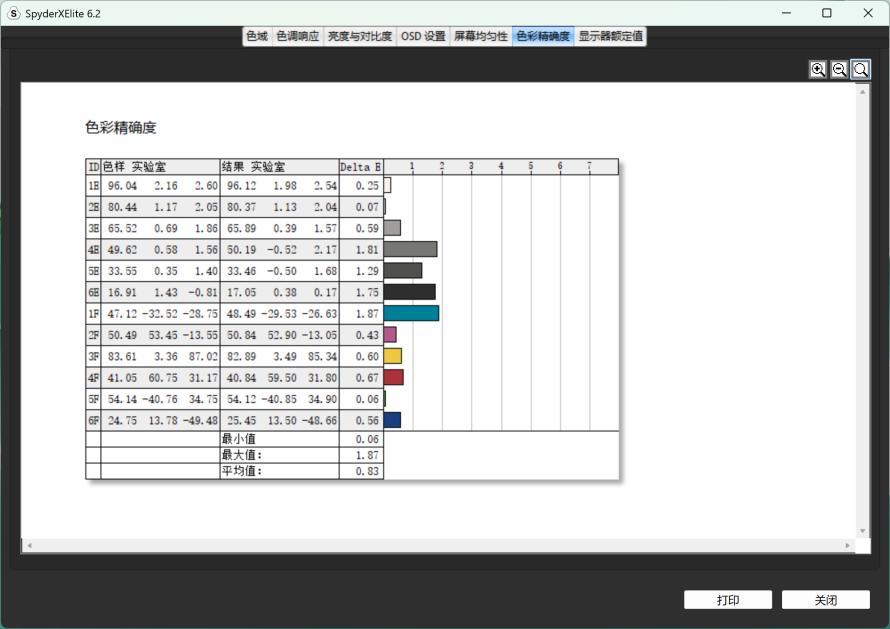
Task: Click the dark 6E color bar
Action: 410,292
